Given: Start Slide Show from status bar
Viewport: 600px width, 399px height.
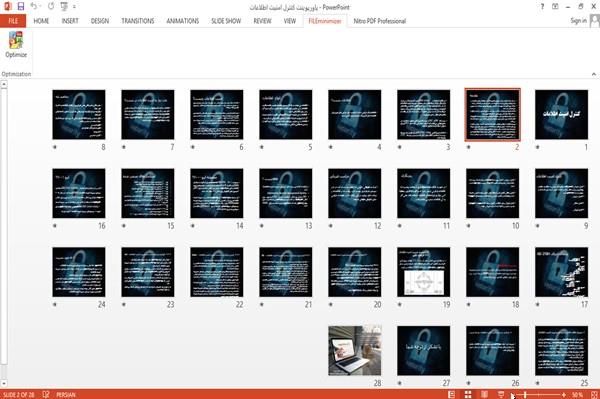Looking at the screenshot, I should point(501,394).
